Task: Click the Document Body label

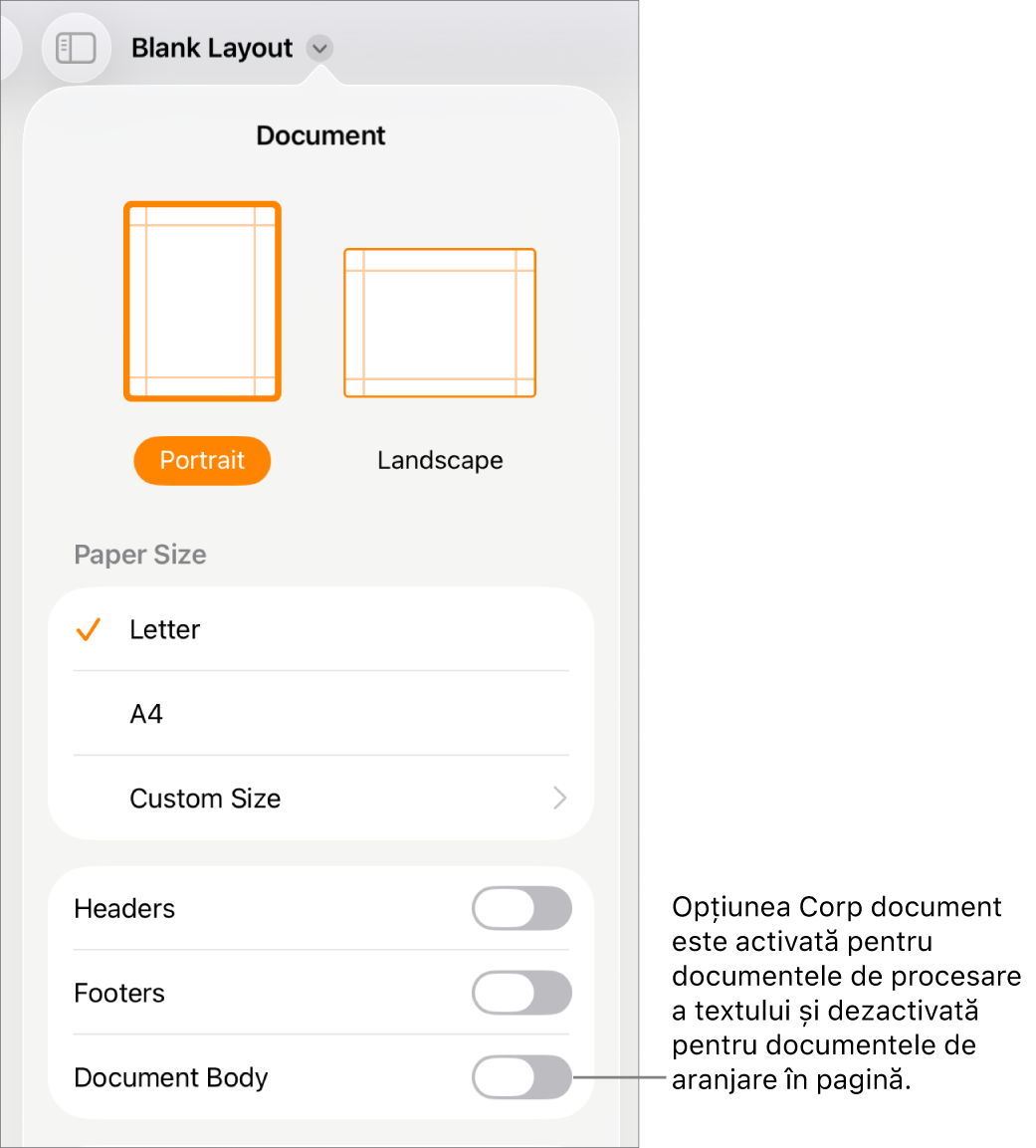Action: (171, 1077)
